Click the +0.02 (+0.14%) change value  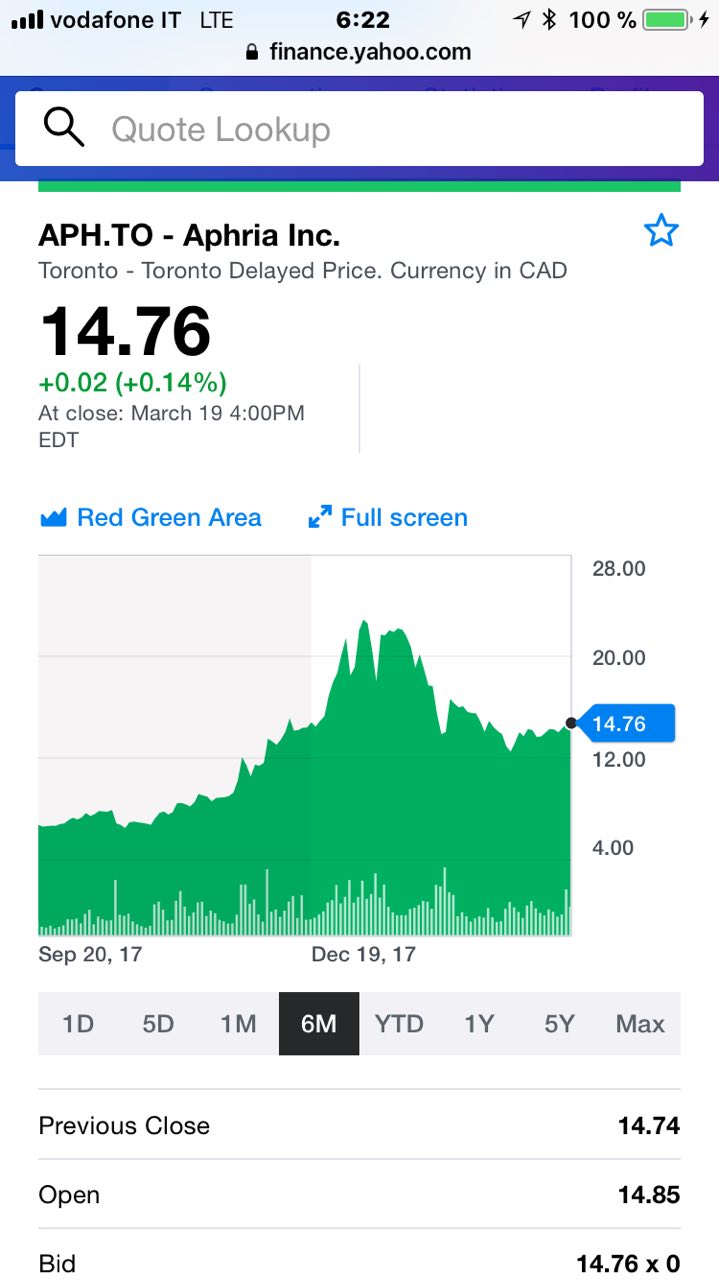click(133, 383)
